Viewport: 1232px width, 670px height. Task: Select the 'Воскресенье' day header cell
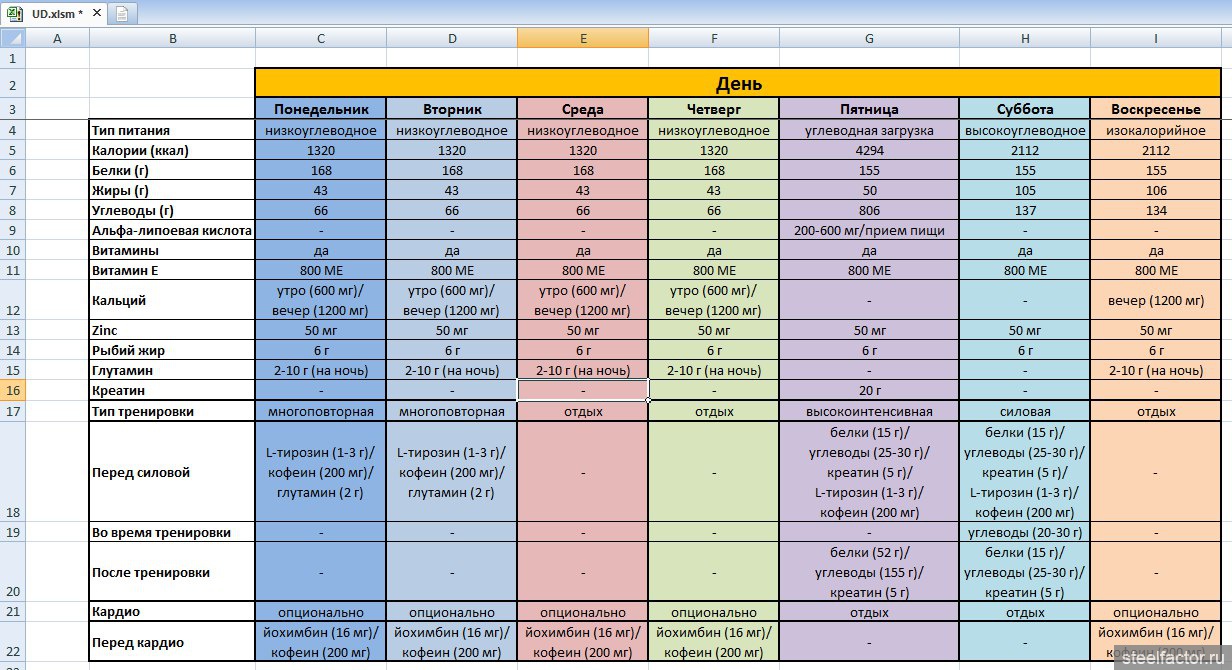[1156, 109]
